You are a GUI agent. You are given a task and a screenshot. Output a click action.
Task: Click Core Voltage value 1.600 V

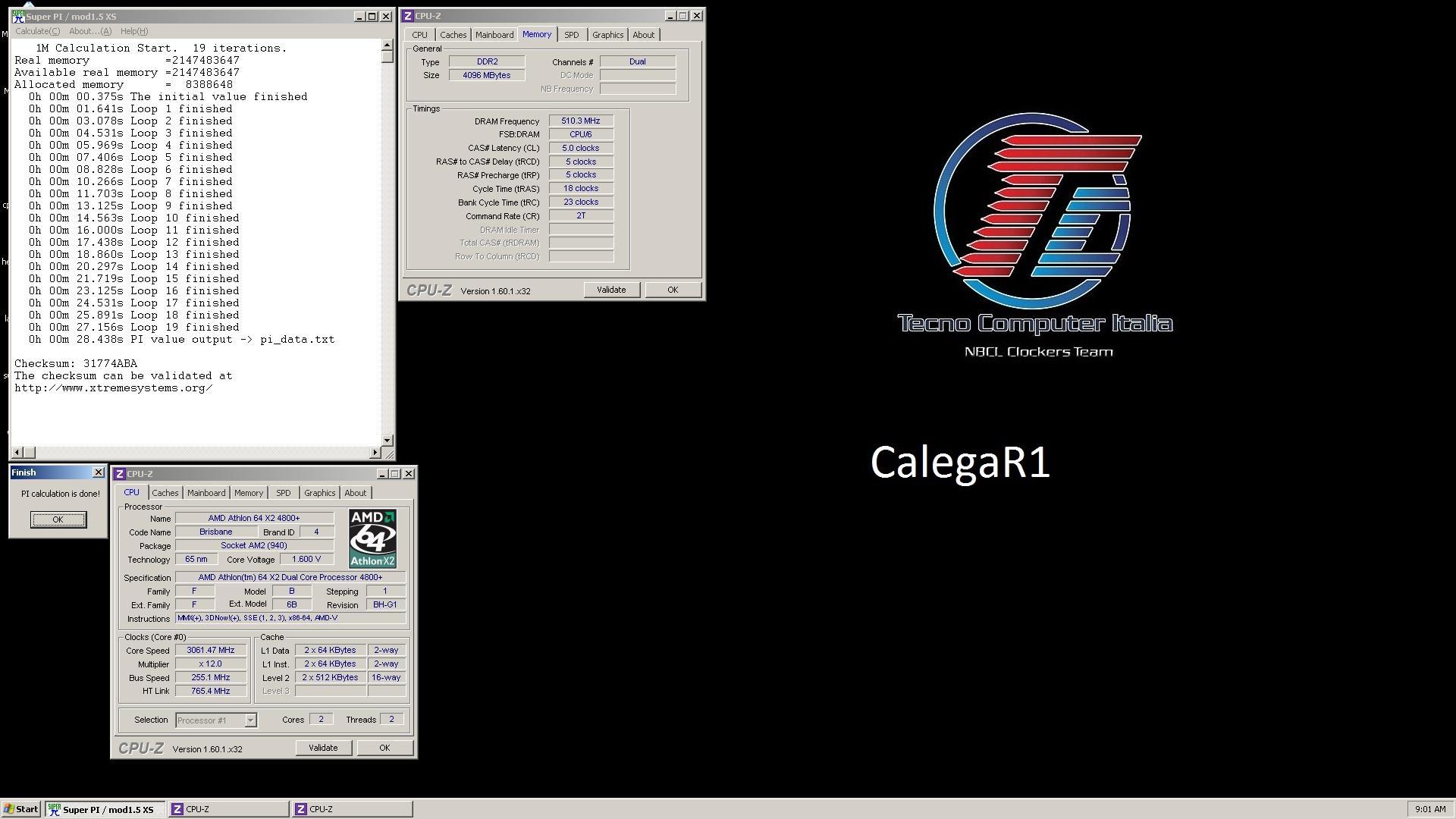pyautogui.click(x=306, y=559)
